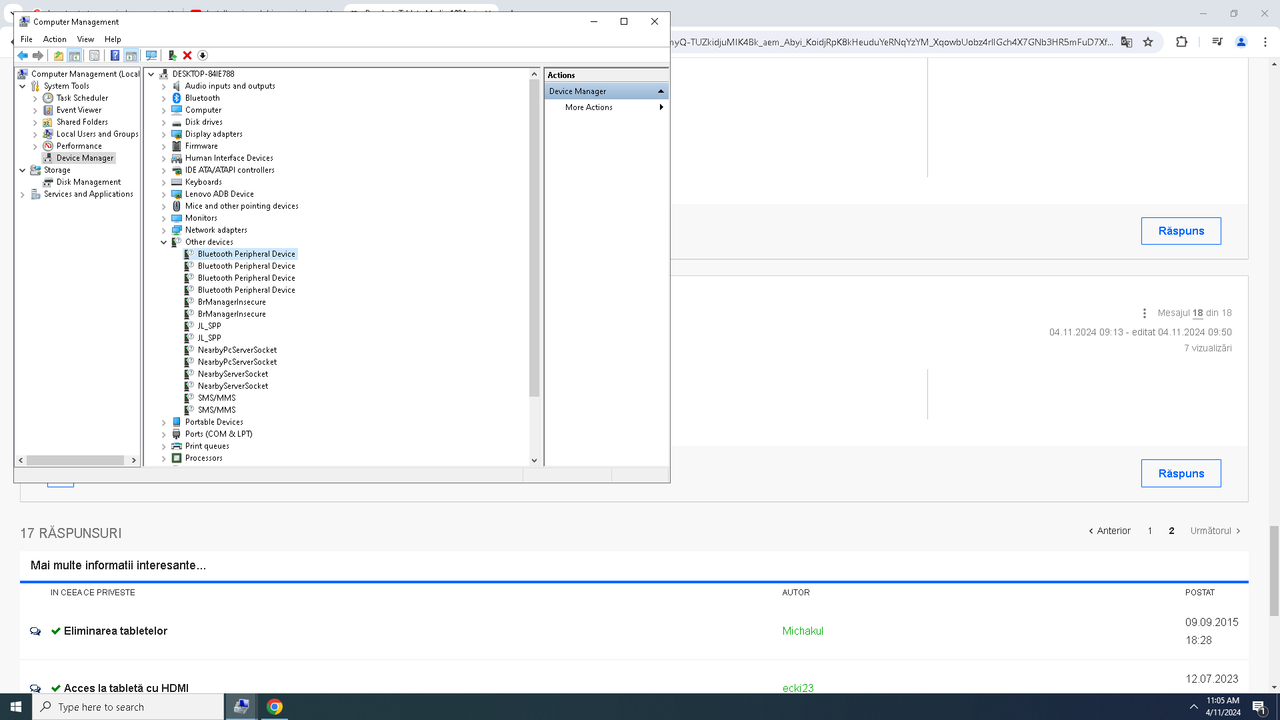Screen dimensions: 1280x720
Task: Click the Monitors category icon
Action: point(177,218)
